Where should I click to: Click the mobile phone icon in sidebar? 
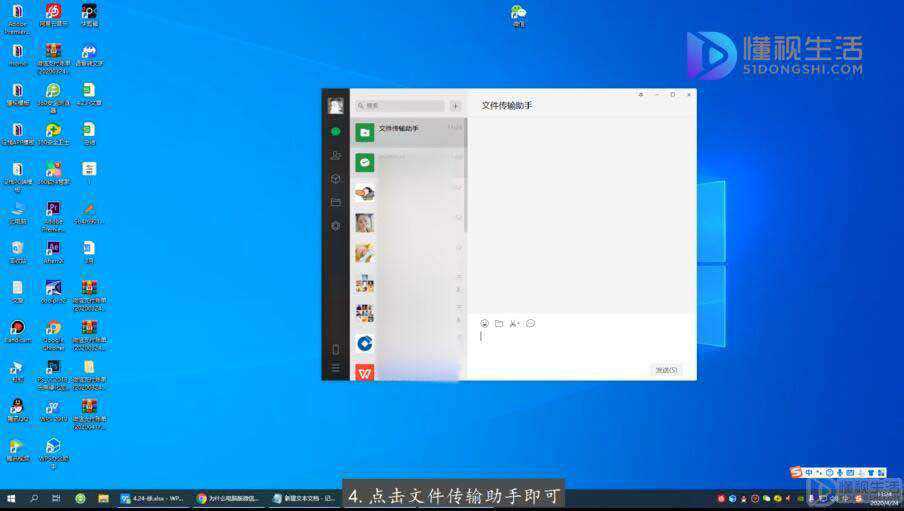point(336,350)
